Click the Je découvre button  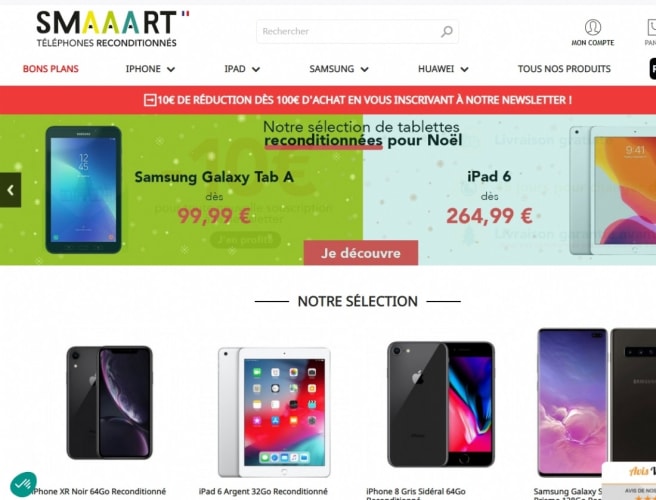point(361,253)
